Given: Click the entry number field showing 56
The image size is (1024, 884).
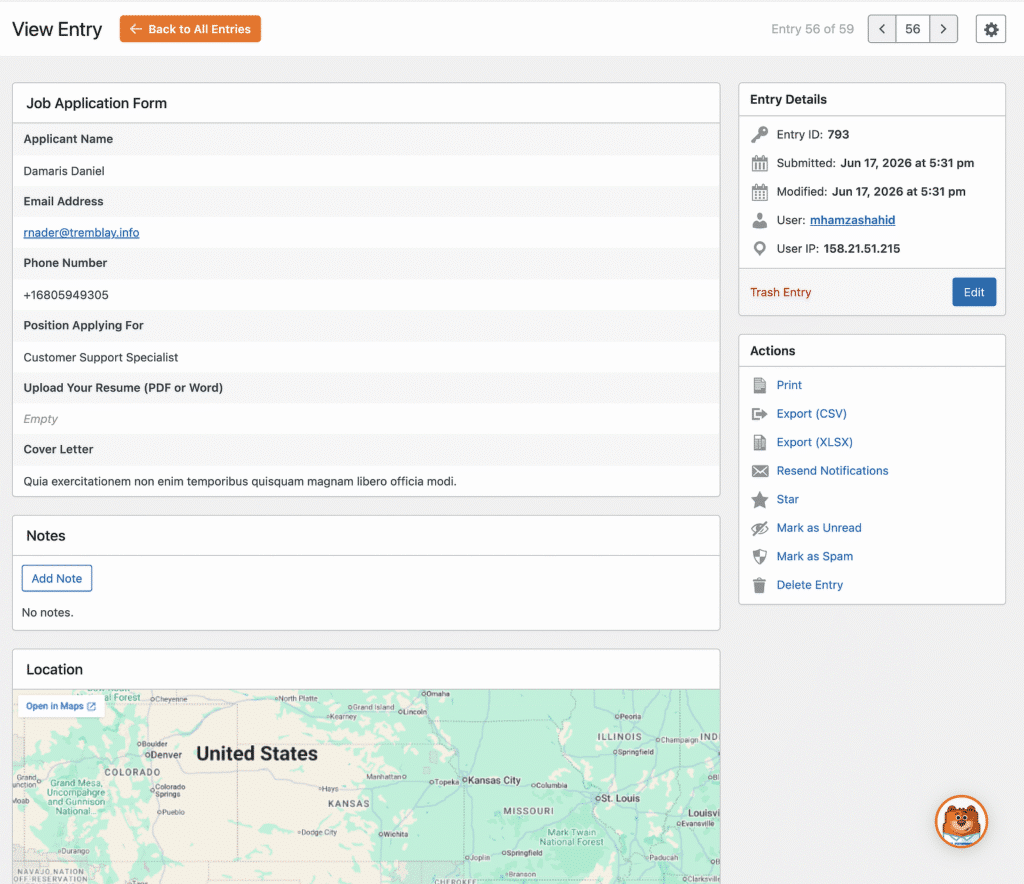Looking at the screenshot, I should (x=912, y=29).
